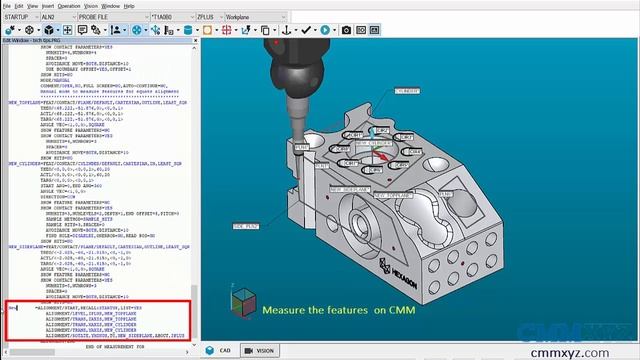Open the Workplane combo box
The height and width of the screenshot is (360, 640).
[256, 17]
